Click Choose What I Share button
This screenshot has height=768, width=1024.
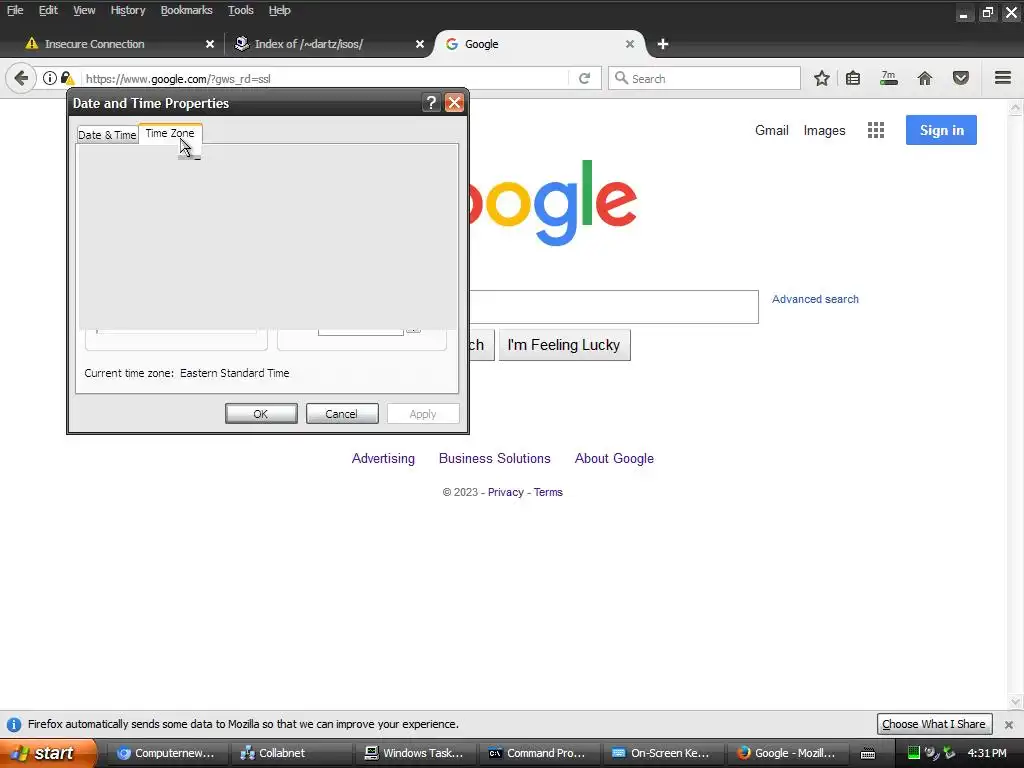click(934, 724)
